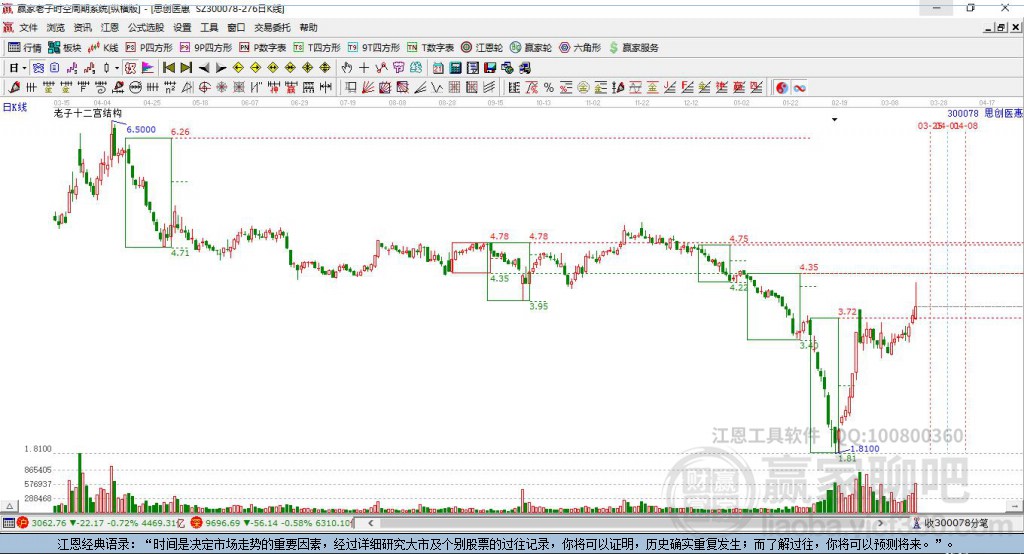
Task: Open the 工具 menu
Action: [209, 27]
